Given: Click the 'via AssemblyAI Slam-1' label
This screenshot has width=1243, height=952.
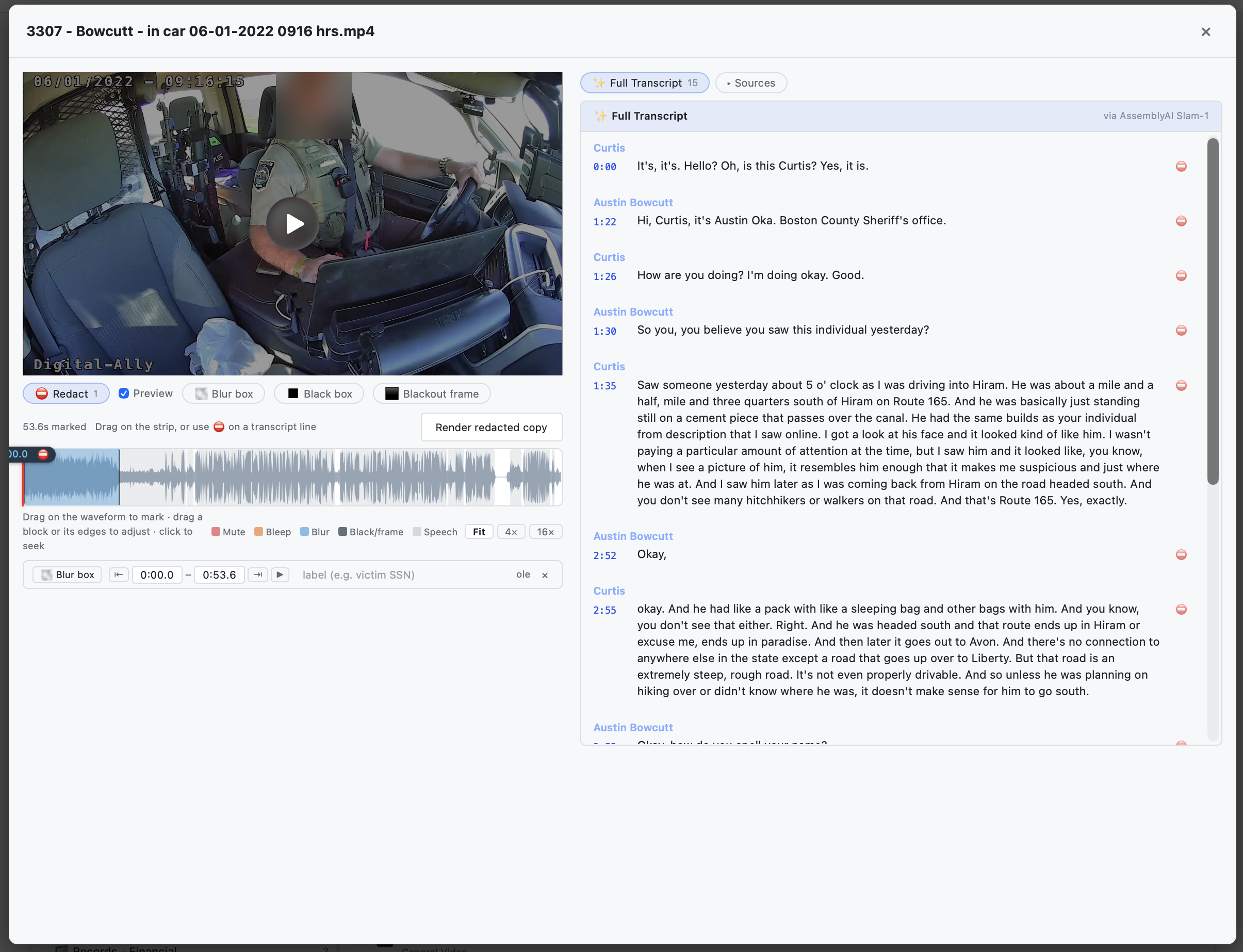Looking at the screenshot, I should coord(1156,116).
